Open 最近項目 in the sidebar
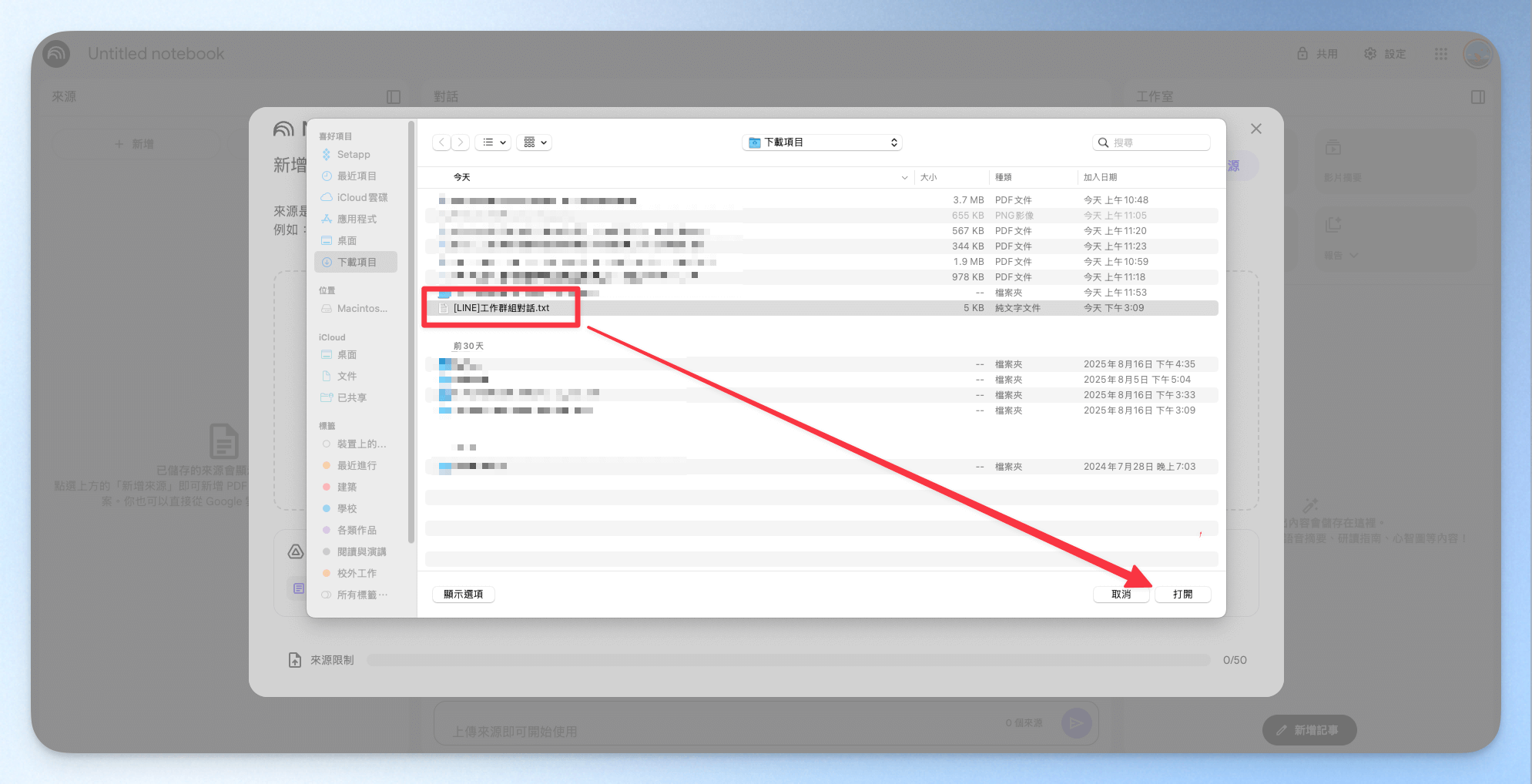Viewport: 1532px width, 784px height. (x=356, y=176)
